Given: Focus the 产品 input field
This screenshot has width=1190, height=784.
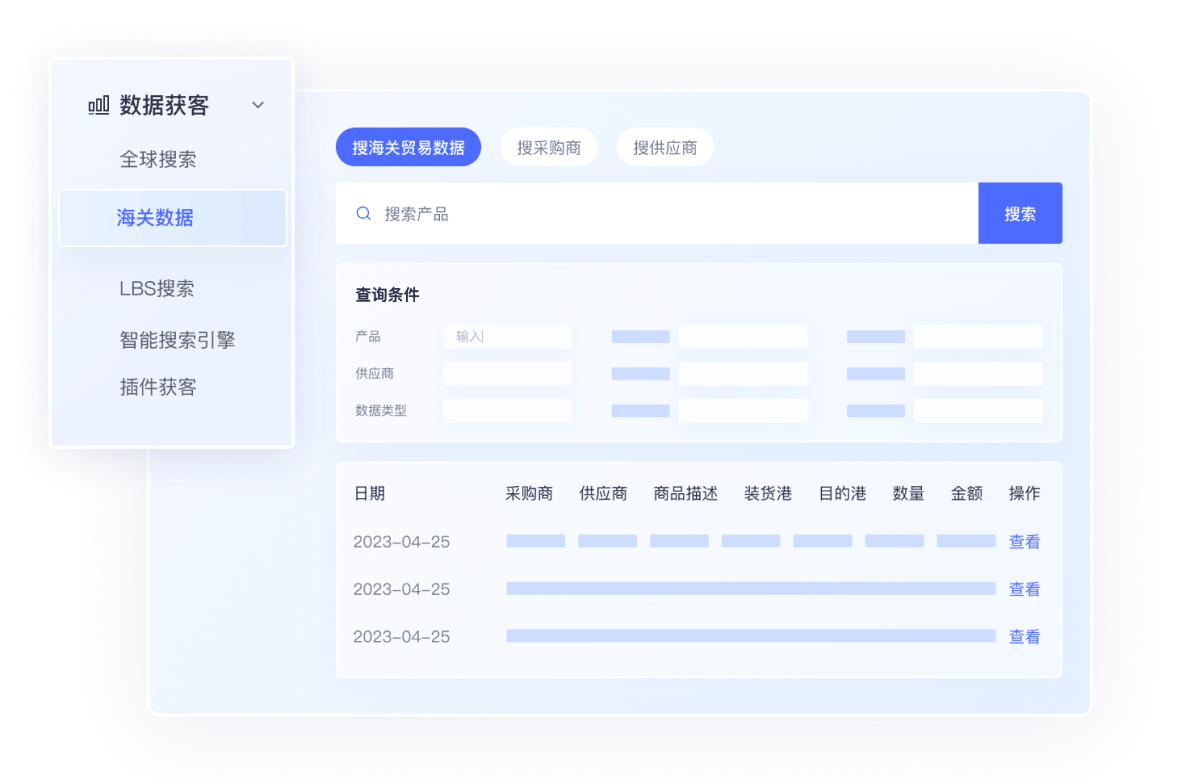Looking at the screenshot, I should pos(508,337).
